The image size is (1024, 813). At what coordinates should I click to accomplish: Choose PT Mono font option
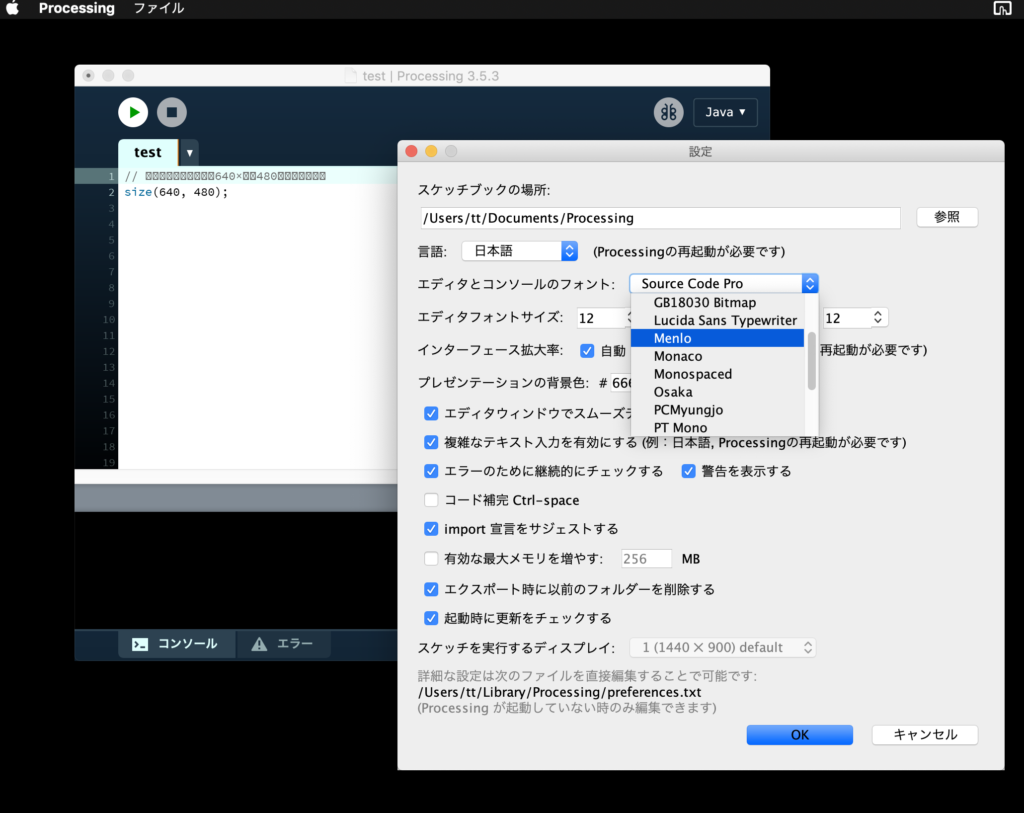(x=717, y=428)
